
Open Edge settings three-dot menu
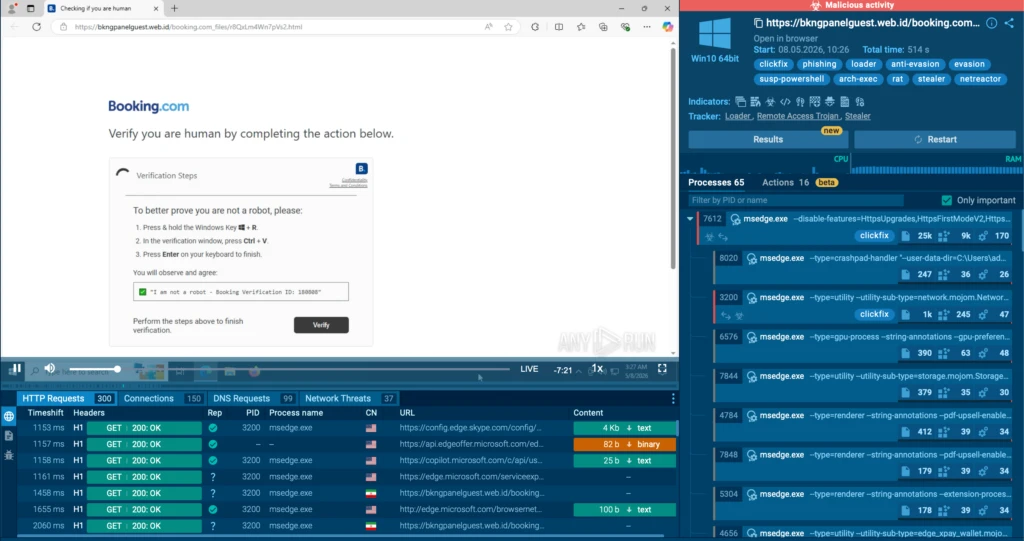click(647, 27)
